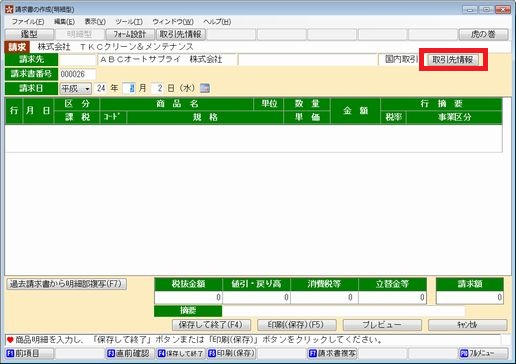The height and width of the screenshot is (364, 516).
Task: Click the empty first row of detail grid
Action: (253, 138)
